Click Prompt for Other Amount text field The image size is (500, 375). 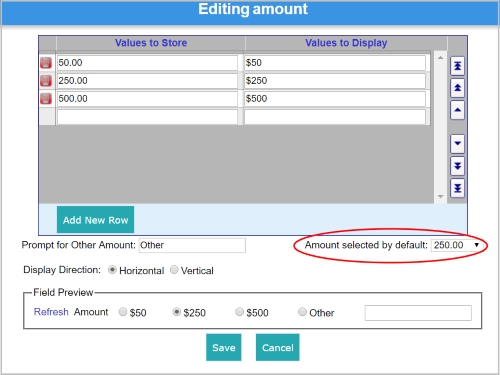coord(192,245)
